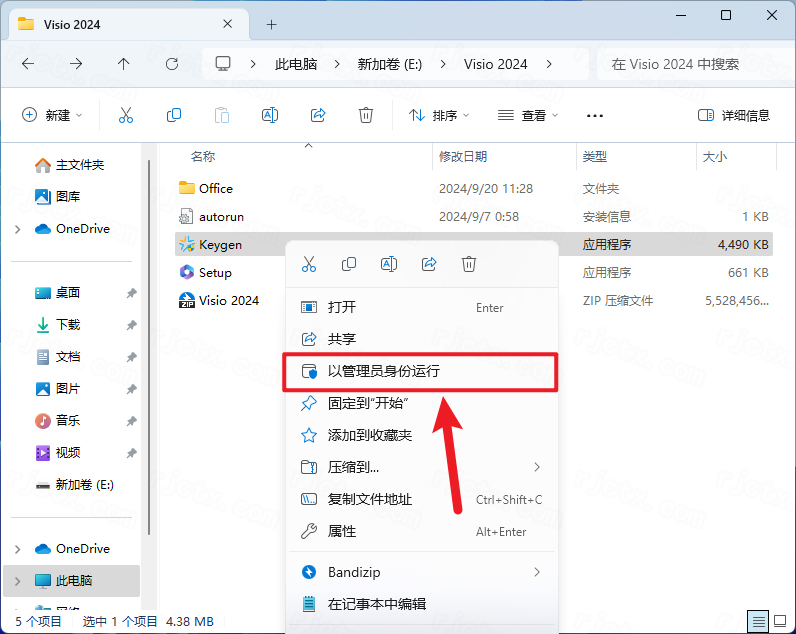The height and width of the screenshot is (634, 796).
Task: Open 桌面 in the sidebar
Action: point(73,293)
